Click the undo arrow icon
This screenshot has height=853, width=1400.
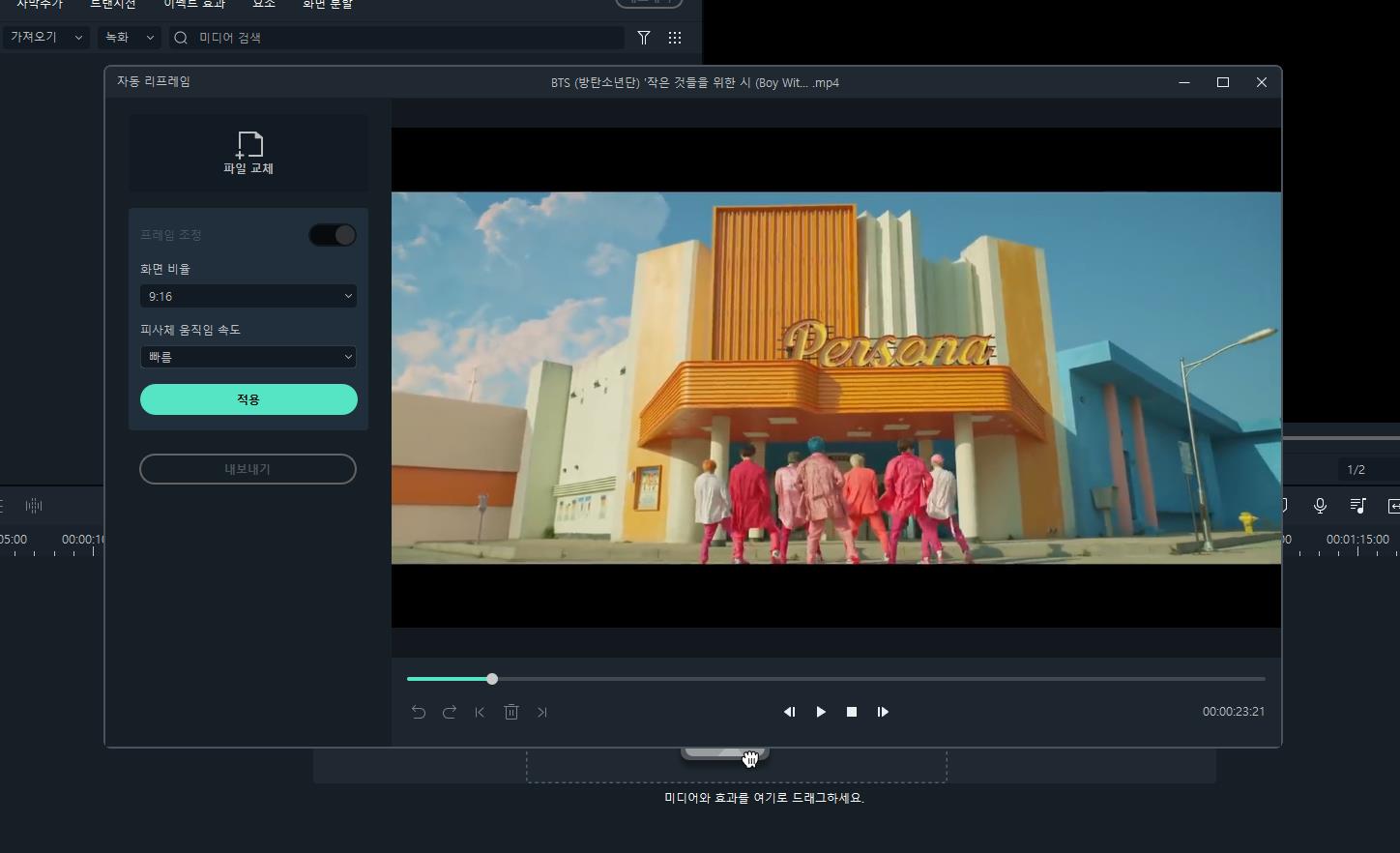[x=418, y=712]
